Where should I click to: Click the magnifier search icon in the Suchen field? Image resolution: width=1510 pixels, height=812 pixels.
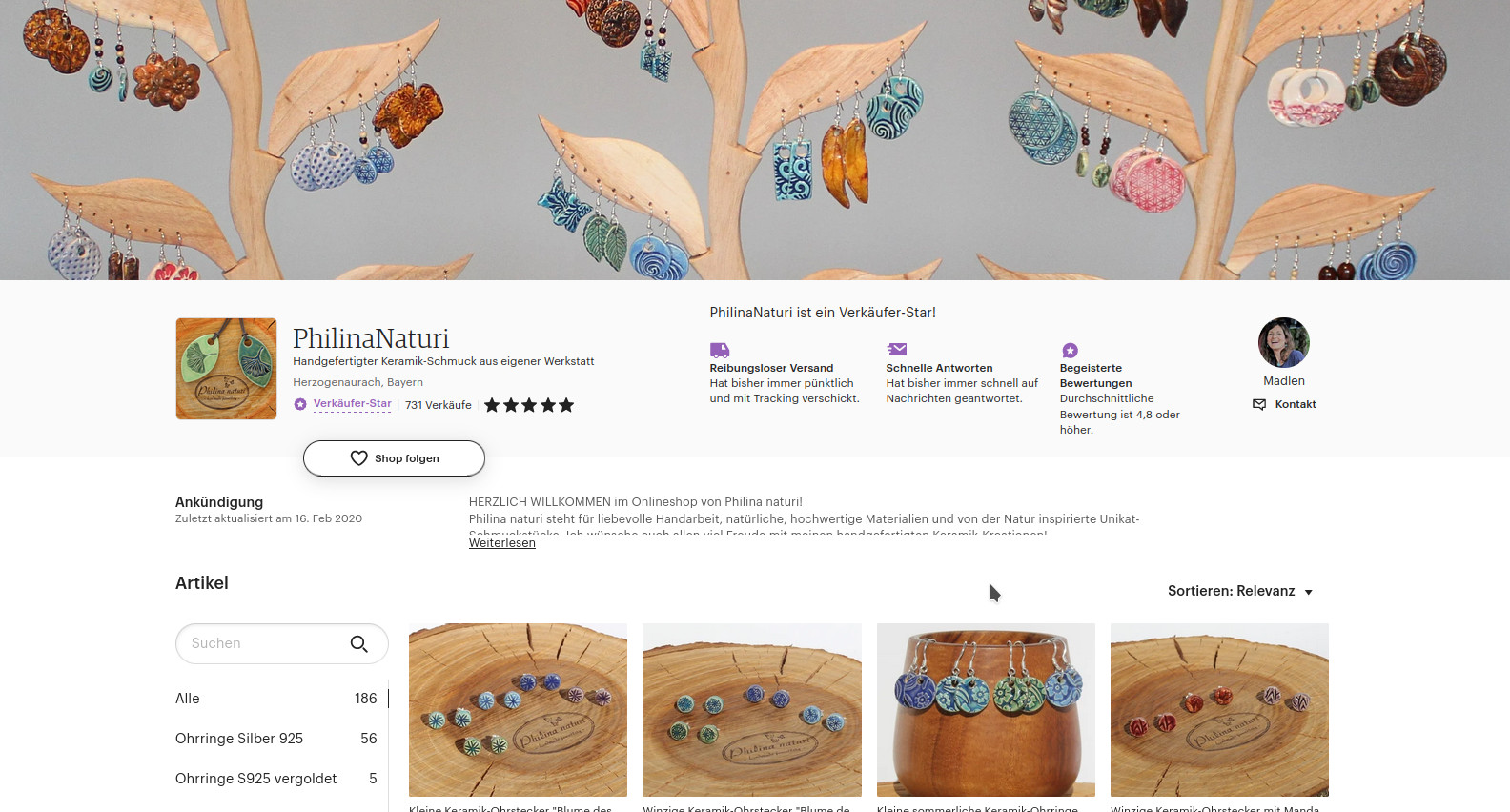tap(358, 644)
